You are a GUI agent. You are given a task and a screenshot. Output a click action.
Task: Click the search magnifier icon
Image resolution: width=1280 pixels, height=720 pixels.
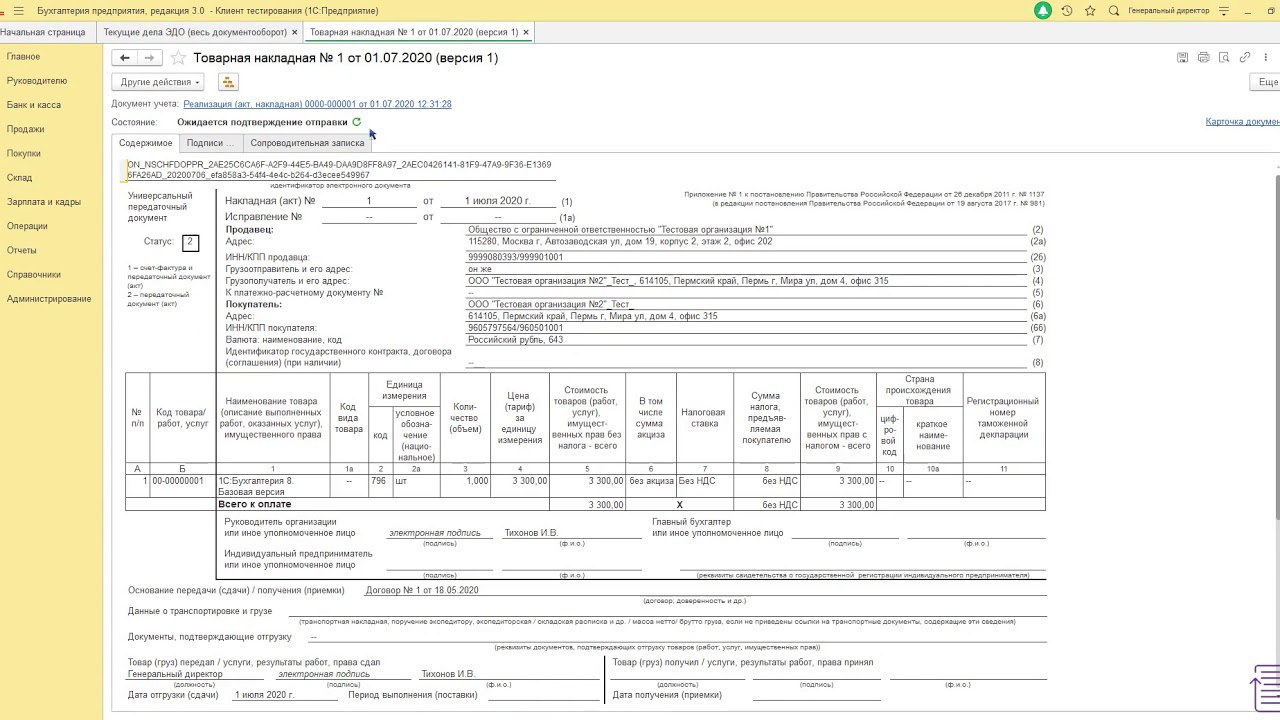coord(1114,10)
